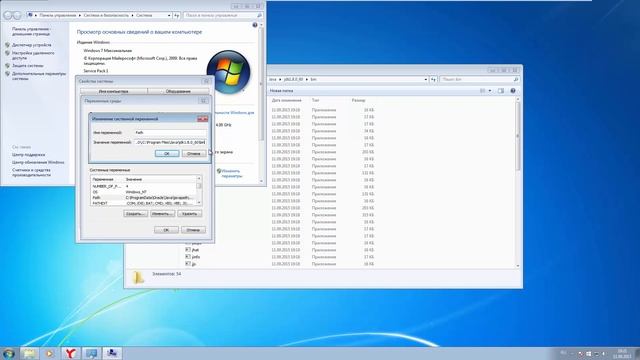
Task: Open the Windows Start menu orb
Action: click(x=8, y=353)
